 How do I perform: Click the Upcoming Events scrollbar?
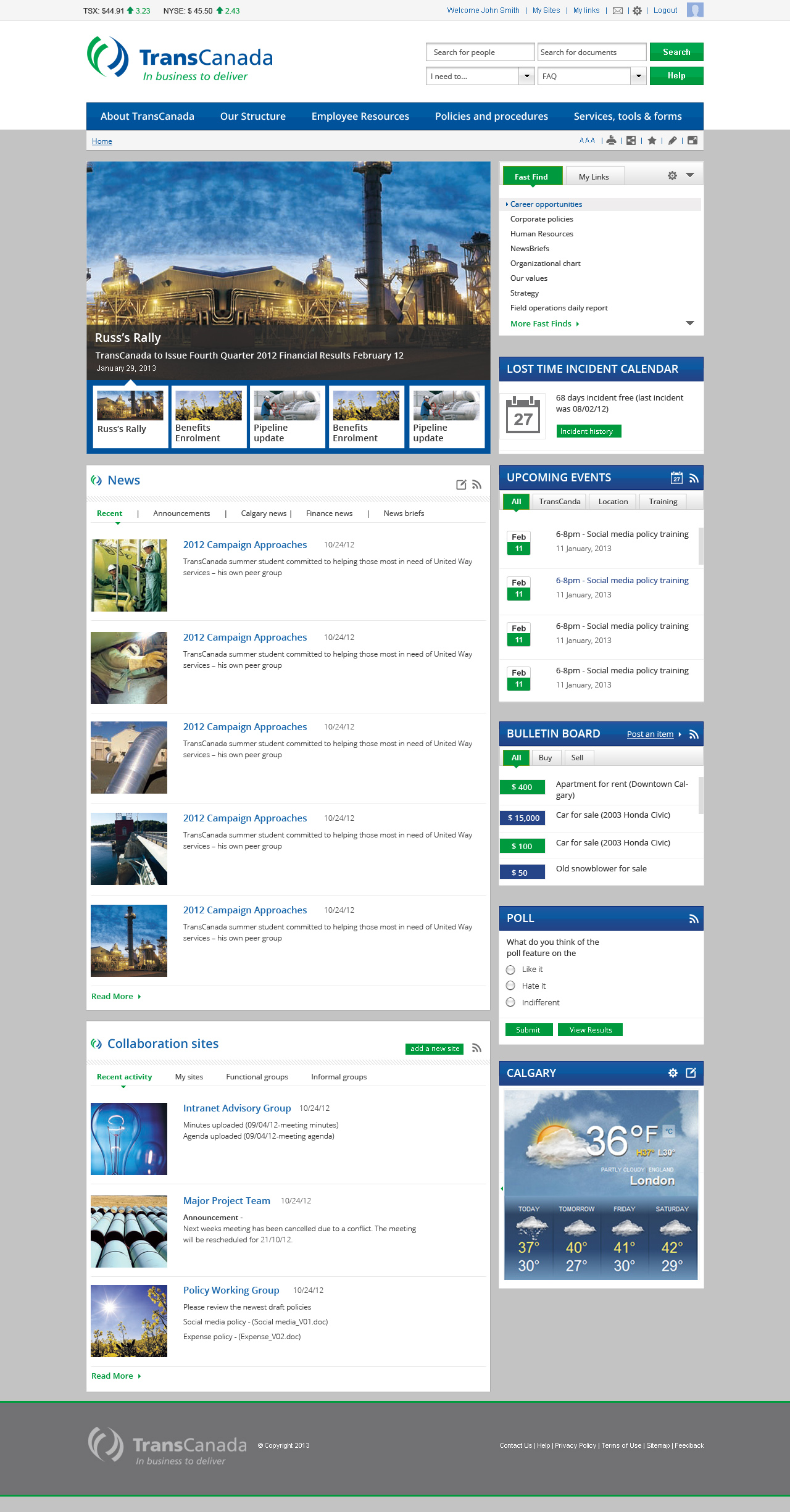click(701, 546)
